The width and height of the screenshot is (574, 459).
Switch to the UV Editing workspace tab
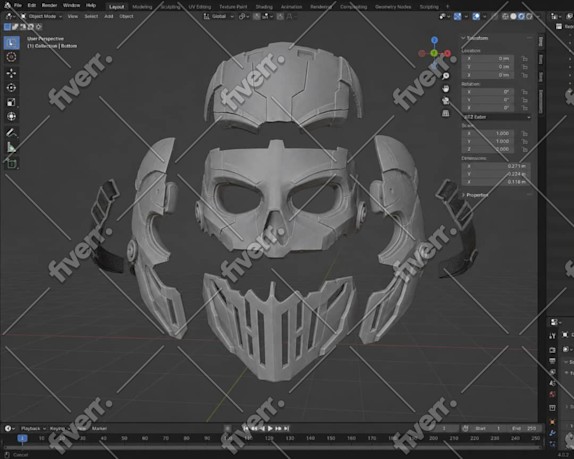[200, 7]
